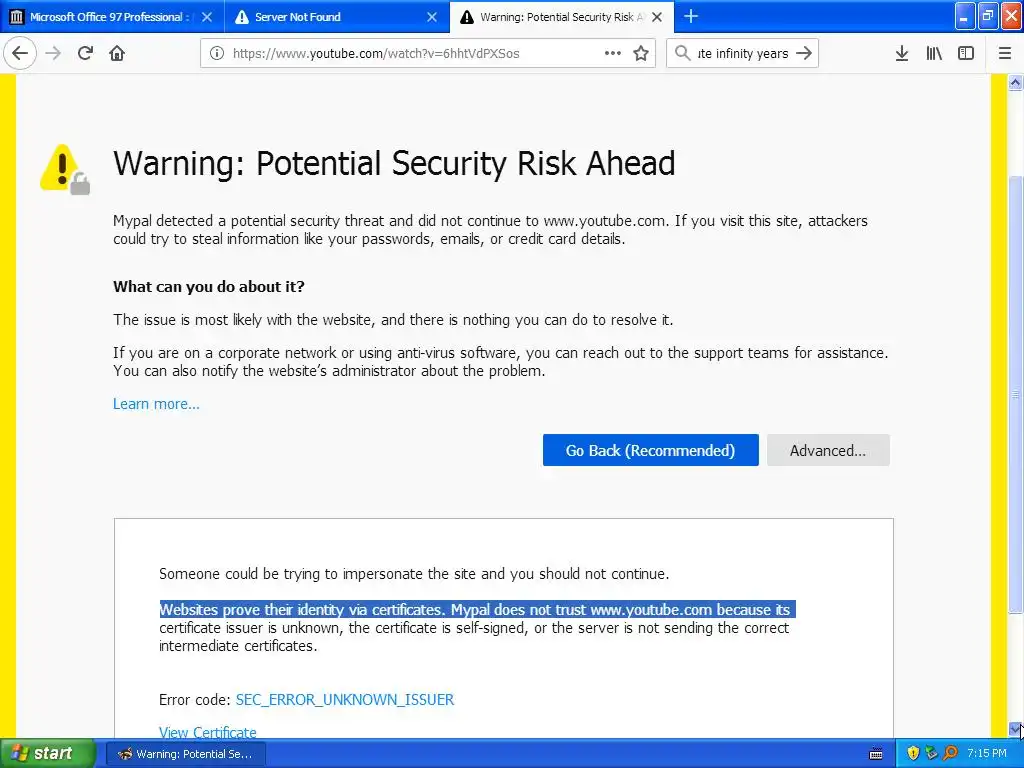Submit search with the arrow button
Viewport: 1024px width, 768px height.
pos(804,53)
